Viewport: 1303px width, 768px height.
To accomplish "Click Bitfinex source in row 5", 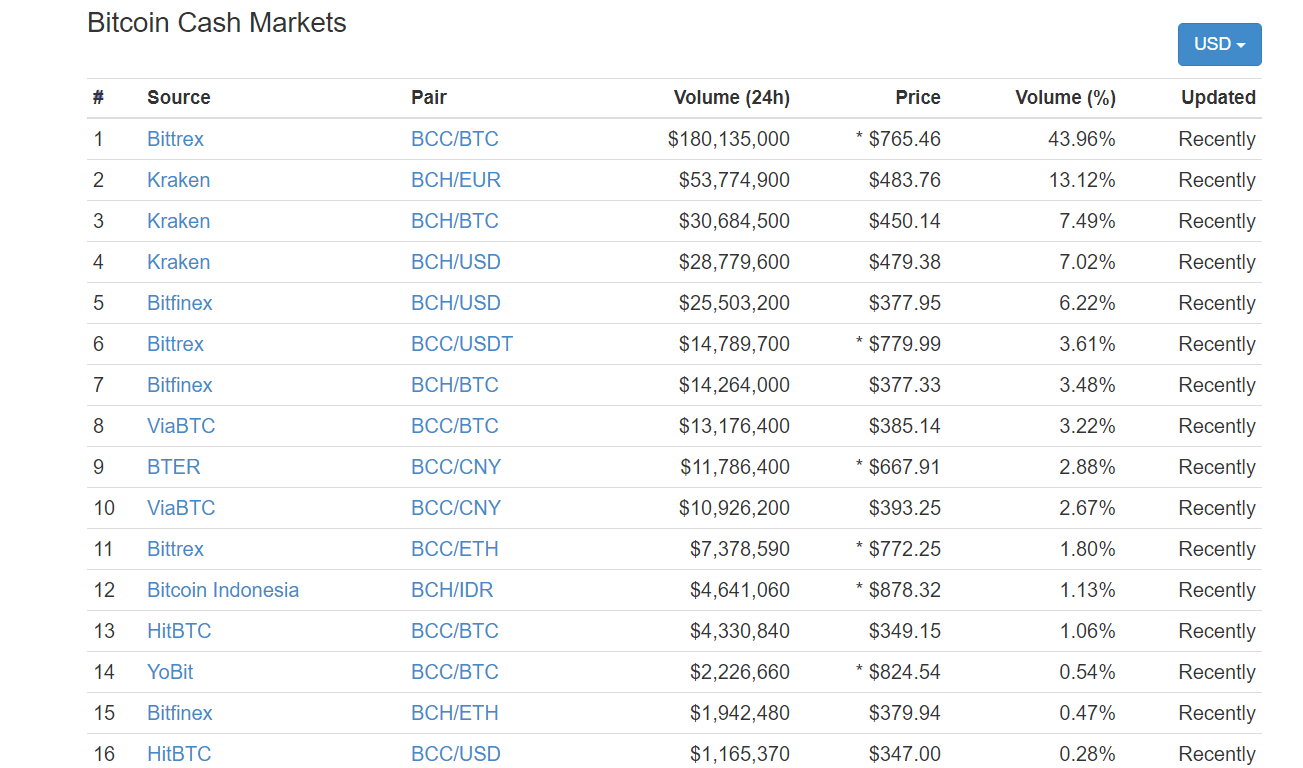I will 179,303.
